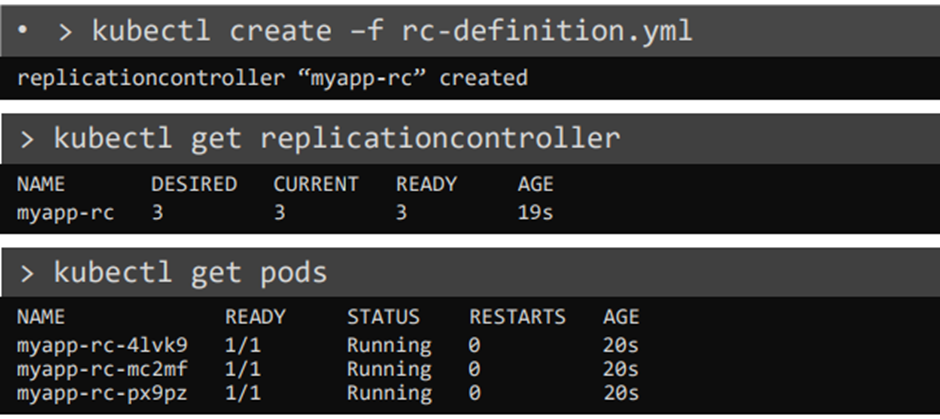Click the 1/1 ready value for myapp-rc-4lvk9

pos(243,345)
